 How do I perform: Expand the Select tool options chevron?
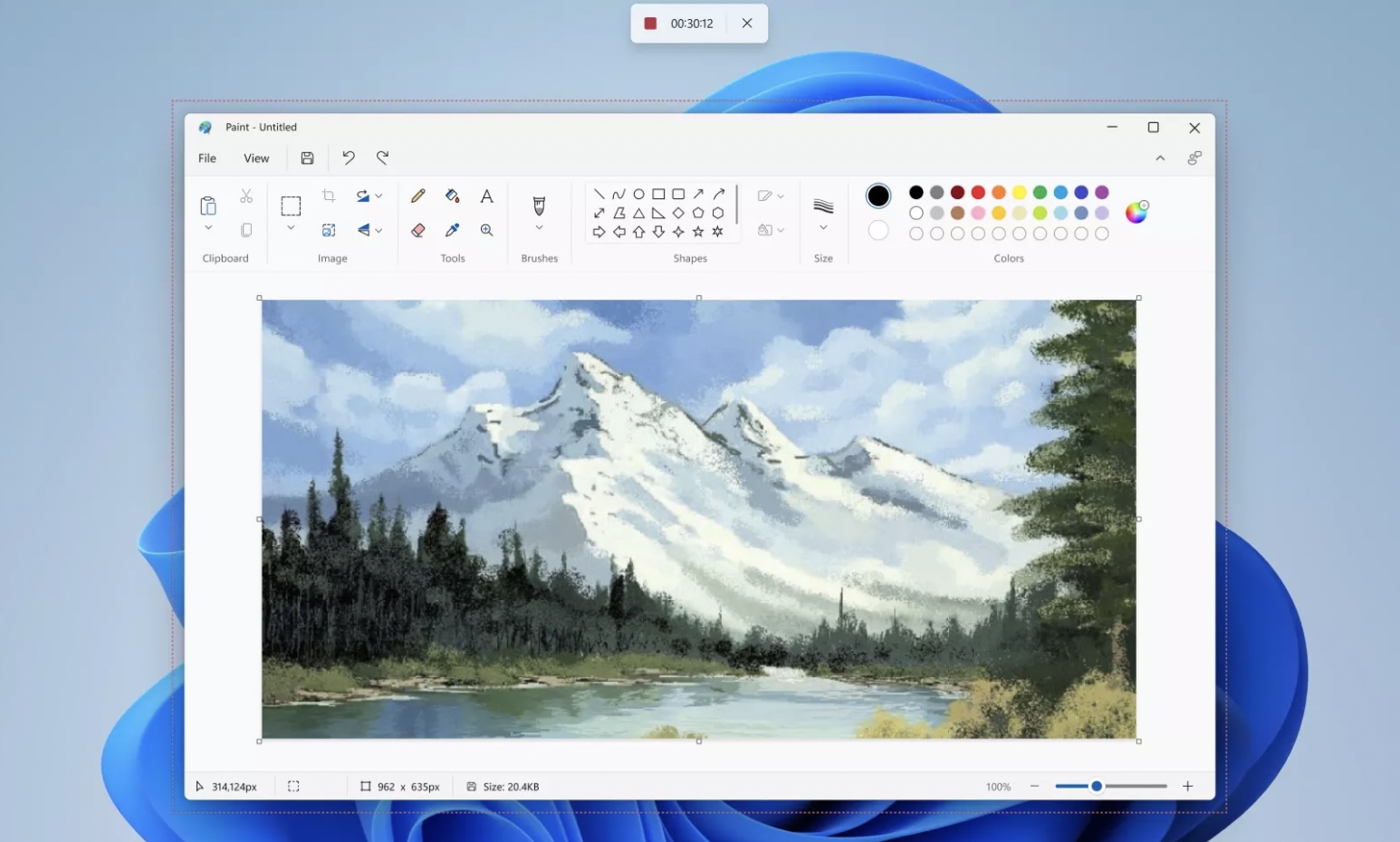291,228
